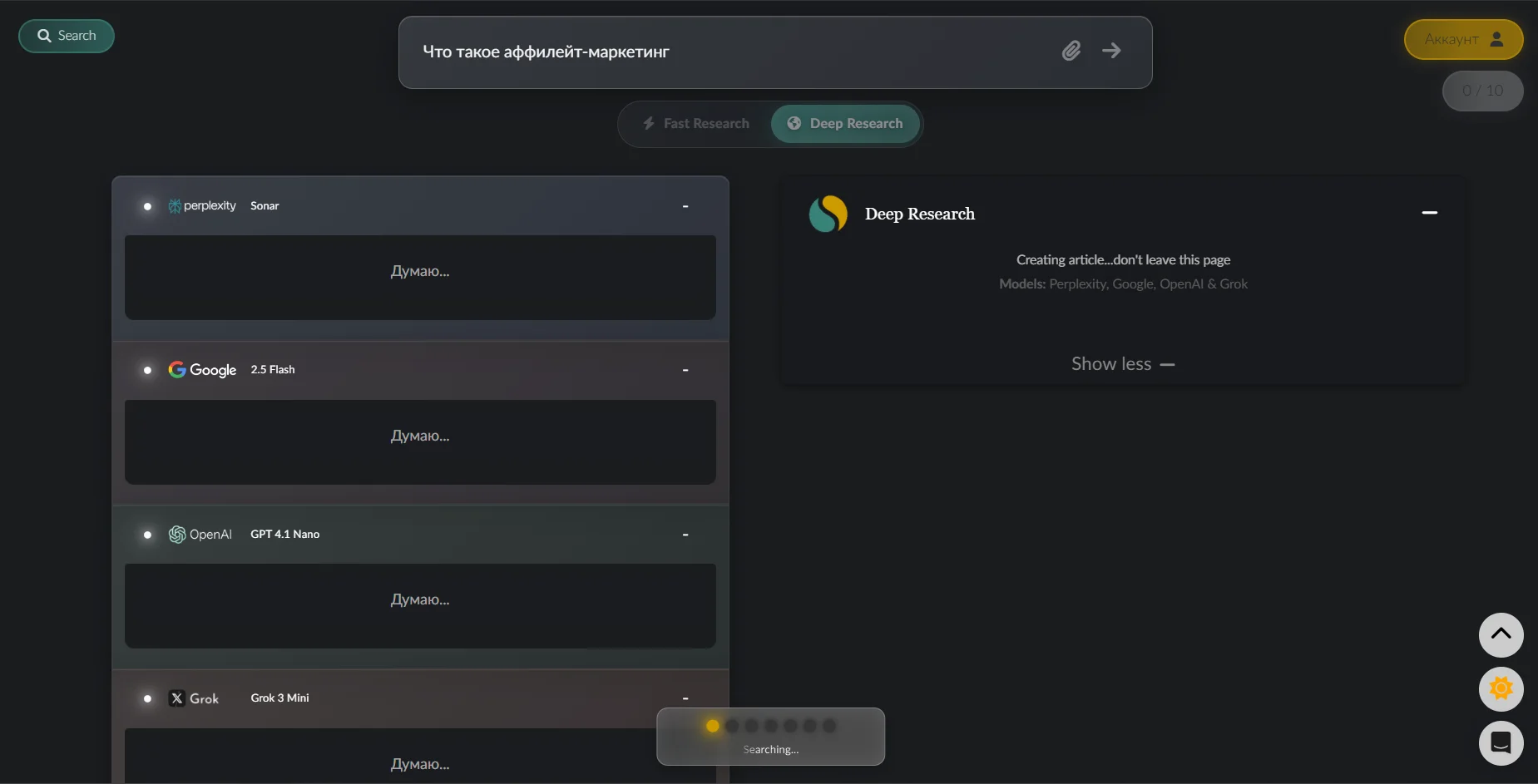1538x784 pixels.
Task: Select the Deep Research tab
Action: point(845,123)
